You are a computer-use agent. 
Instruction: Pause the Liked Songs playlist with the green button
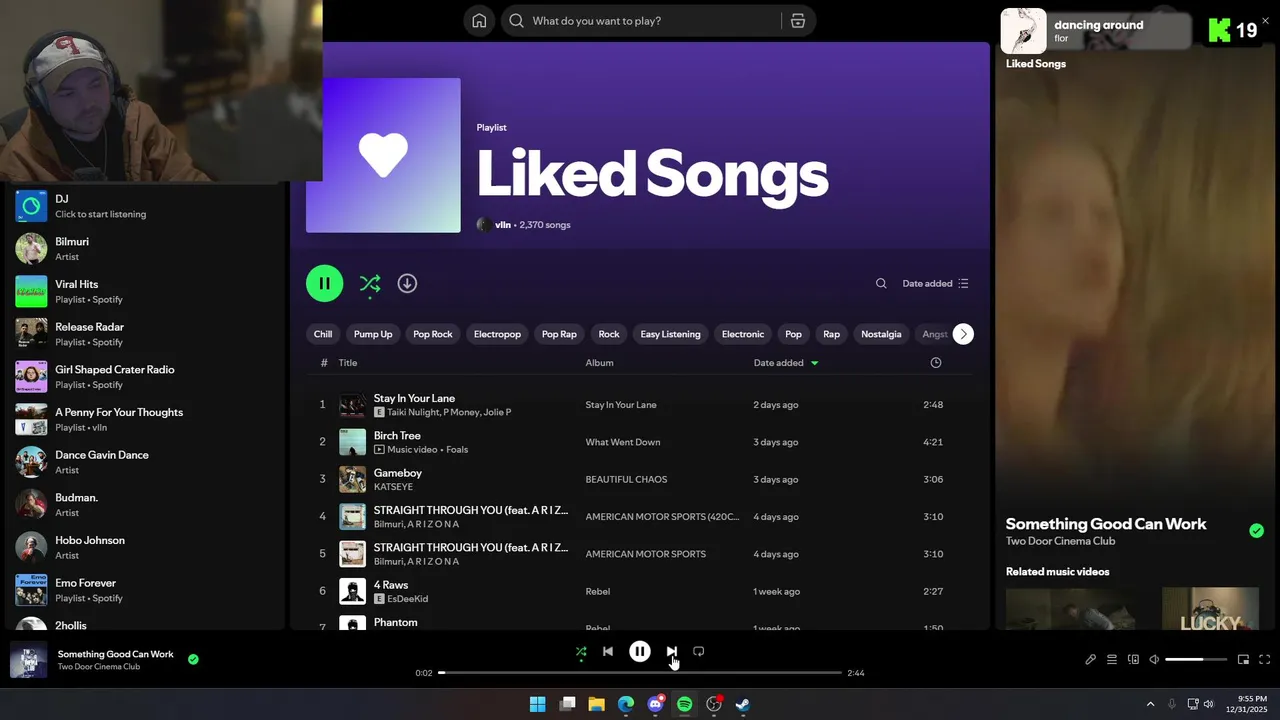(x=324, y=283)
